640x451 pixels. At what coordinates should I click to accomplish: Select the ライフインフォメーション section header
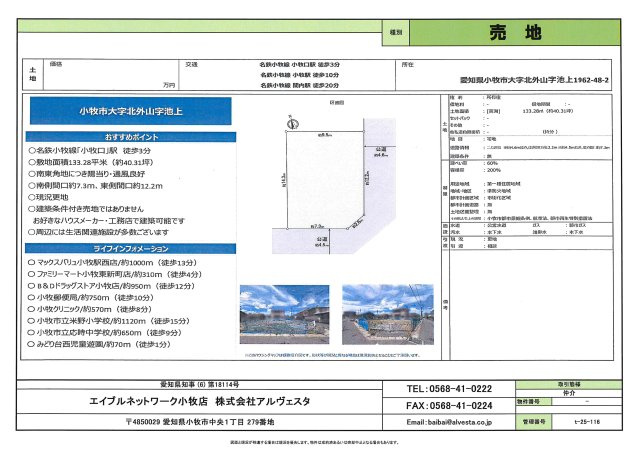(x=129, y=246)
